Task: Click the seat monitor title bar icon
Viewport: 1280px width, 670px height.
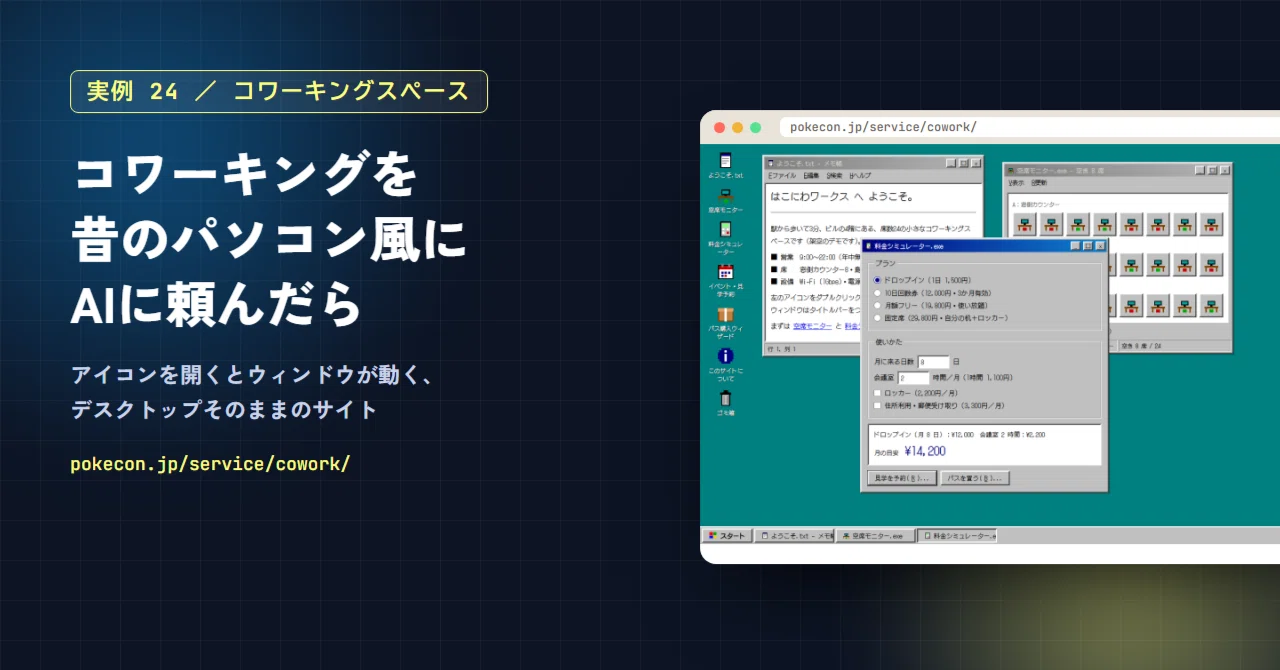Action: 1011,171
